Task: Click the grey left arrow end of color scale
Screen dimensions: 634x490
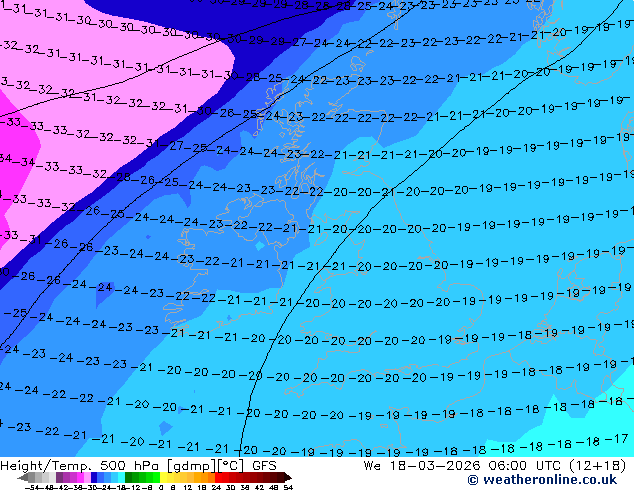Action: point(23,477)
